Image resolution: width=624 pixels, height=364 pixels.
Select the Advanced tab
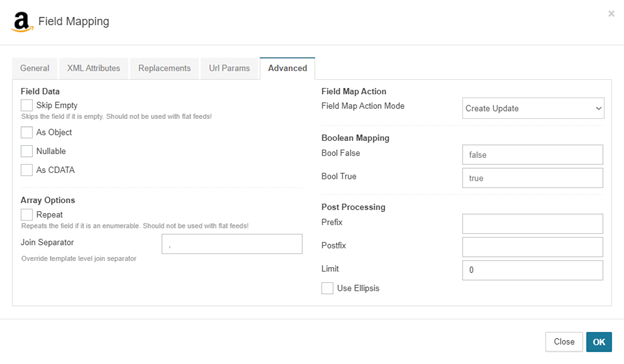(x=287, y=68)
